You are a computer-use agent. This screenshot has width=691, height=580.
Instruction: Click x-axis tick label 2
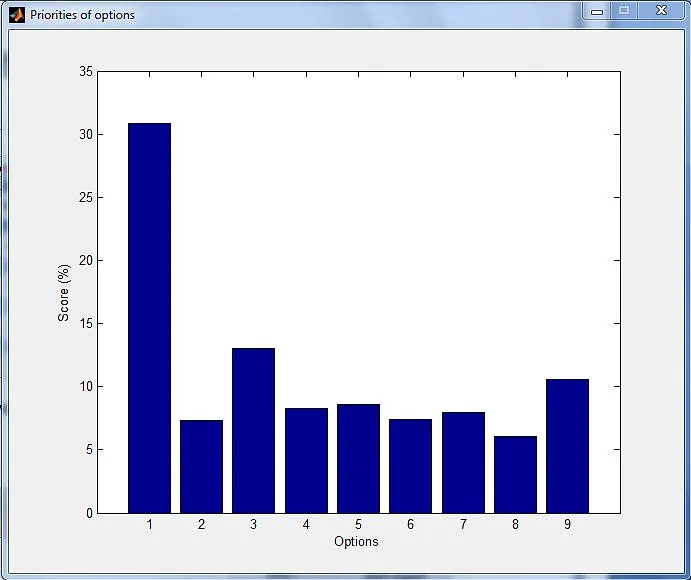tap(201, 524)
